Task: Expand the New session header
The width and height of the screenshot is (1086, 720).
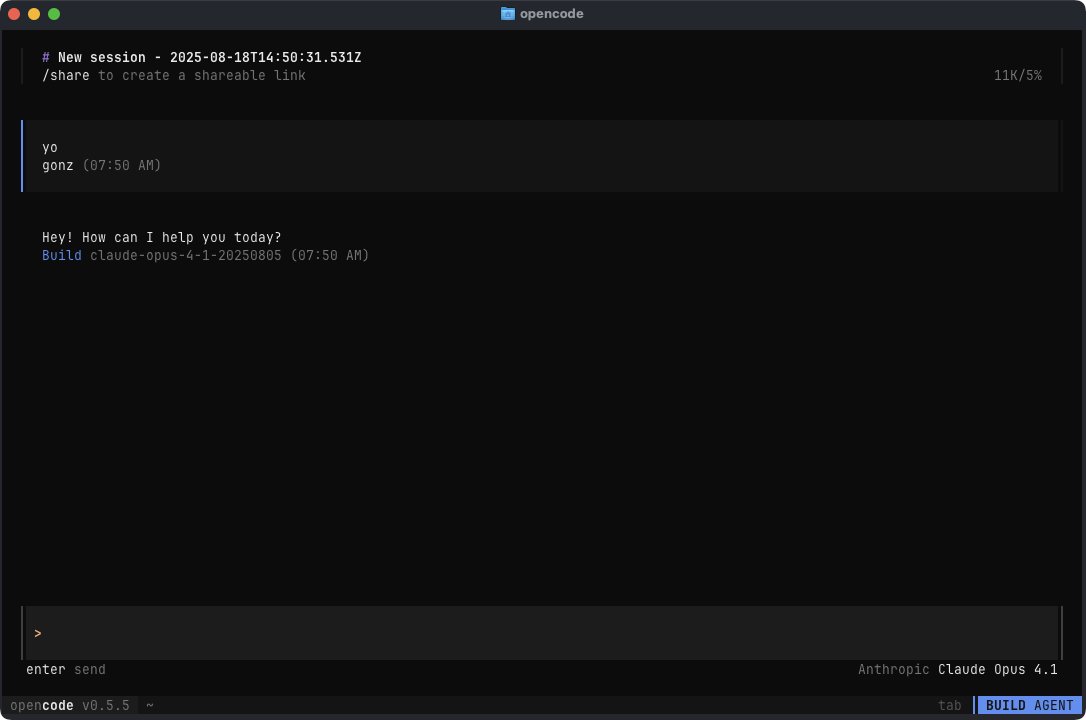Action: pos(200,57)
